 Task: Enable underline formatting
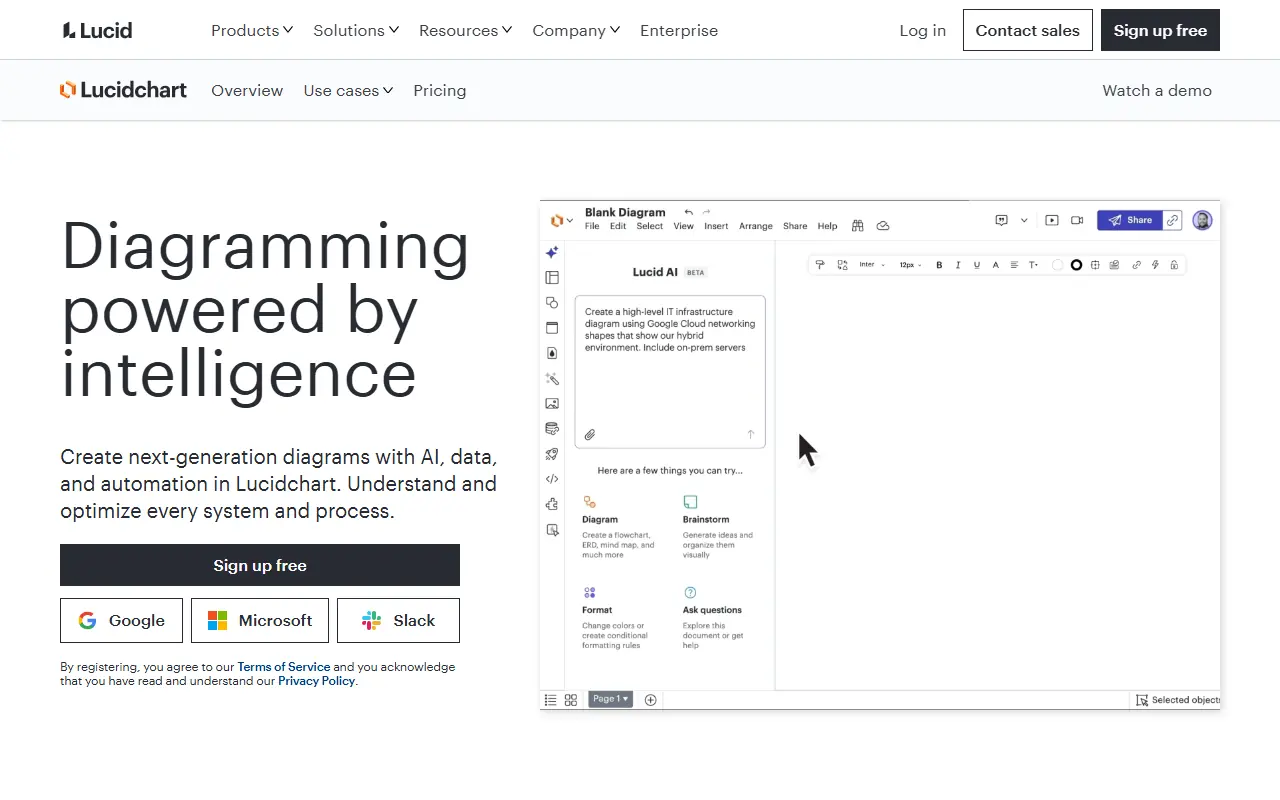[976, 264]
